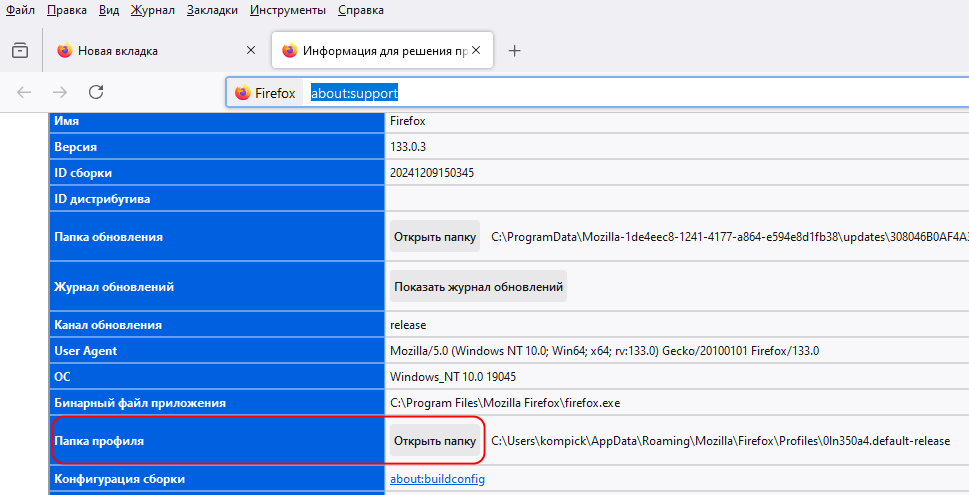Click the Имя row header
969x495 pixels.
217,121
